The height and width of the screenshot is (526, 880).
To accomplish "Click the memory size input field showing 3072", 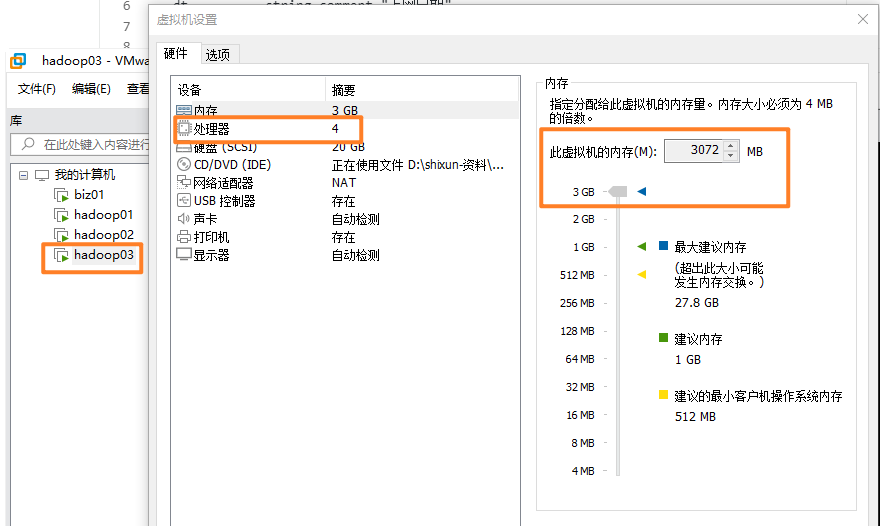I will [694, 150].
